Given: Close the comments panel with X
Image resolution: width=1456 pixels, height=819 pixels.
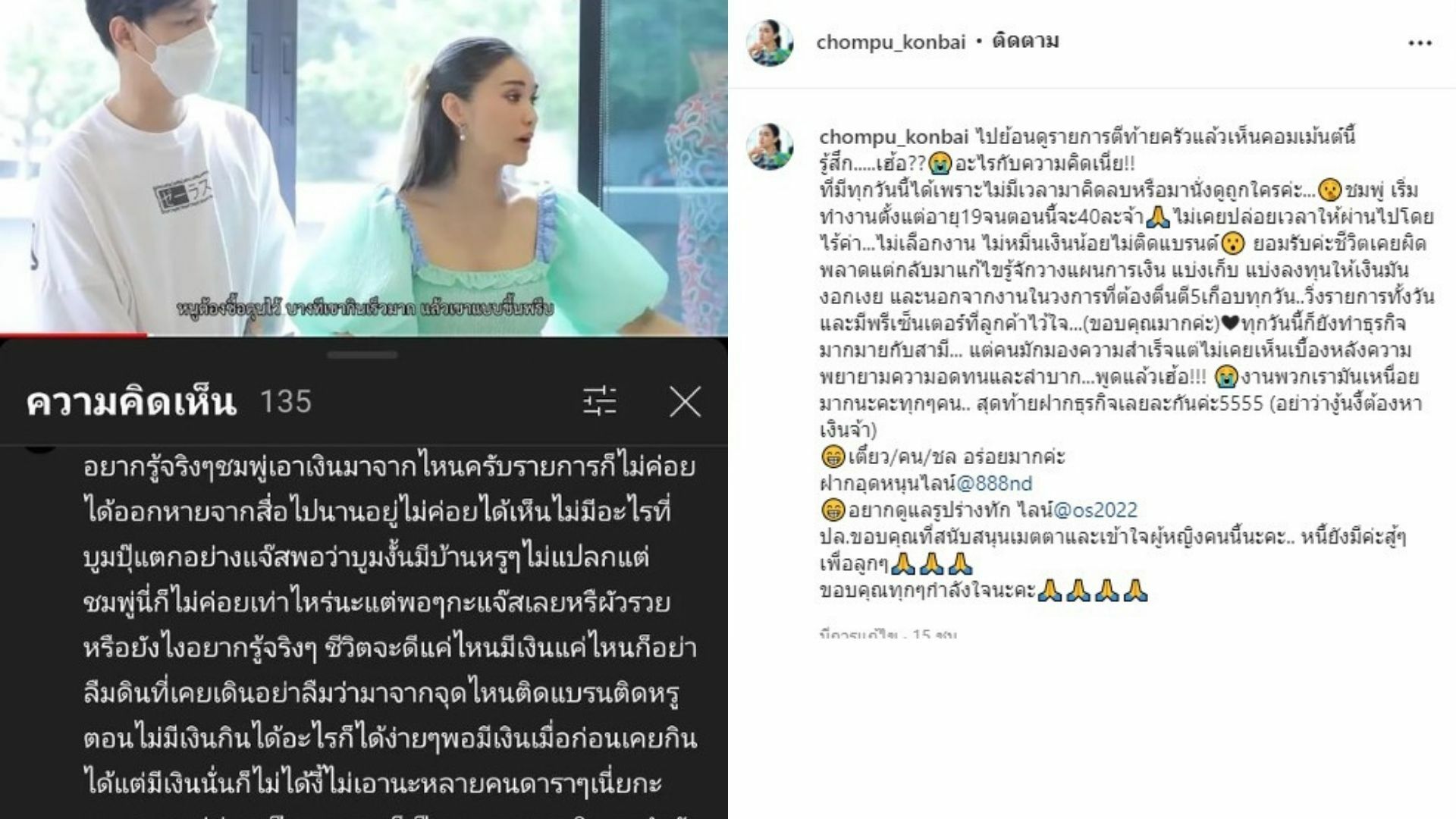Looking at the screenshot, I should tap(685, 402).
